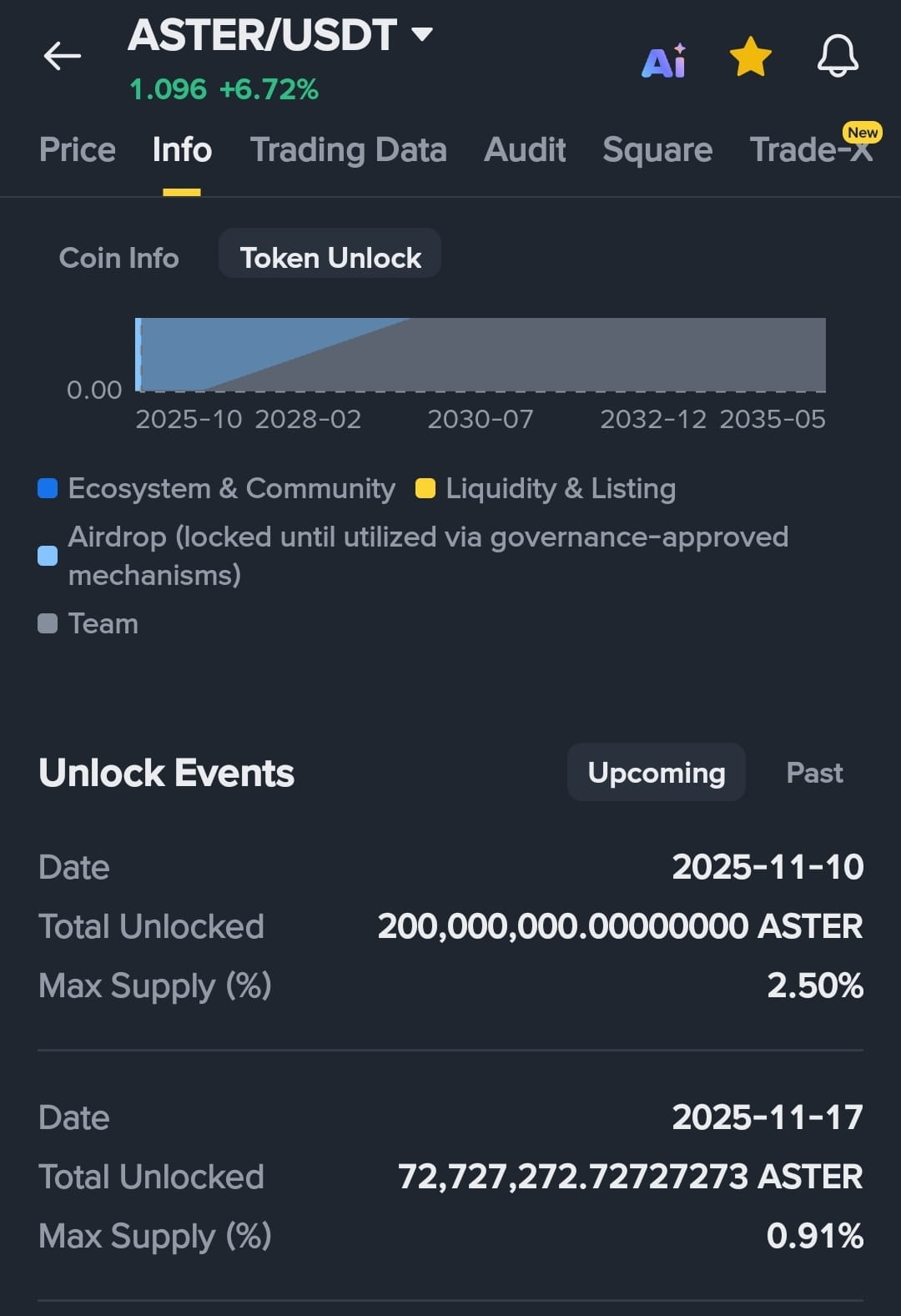Select the Audit tab

525,150
